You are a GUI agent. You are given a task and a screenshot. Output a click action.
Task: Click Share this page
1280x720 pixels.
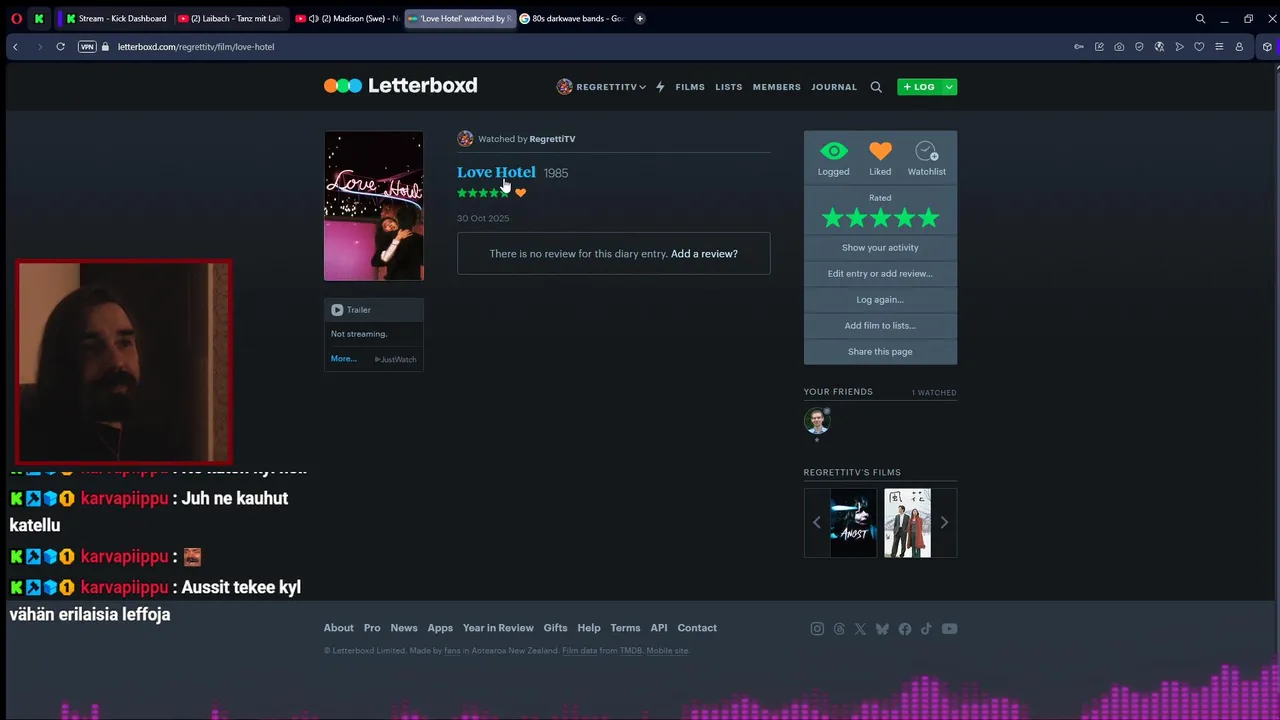[x=880, y=352]
